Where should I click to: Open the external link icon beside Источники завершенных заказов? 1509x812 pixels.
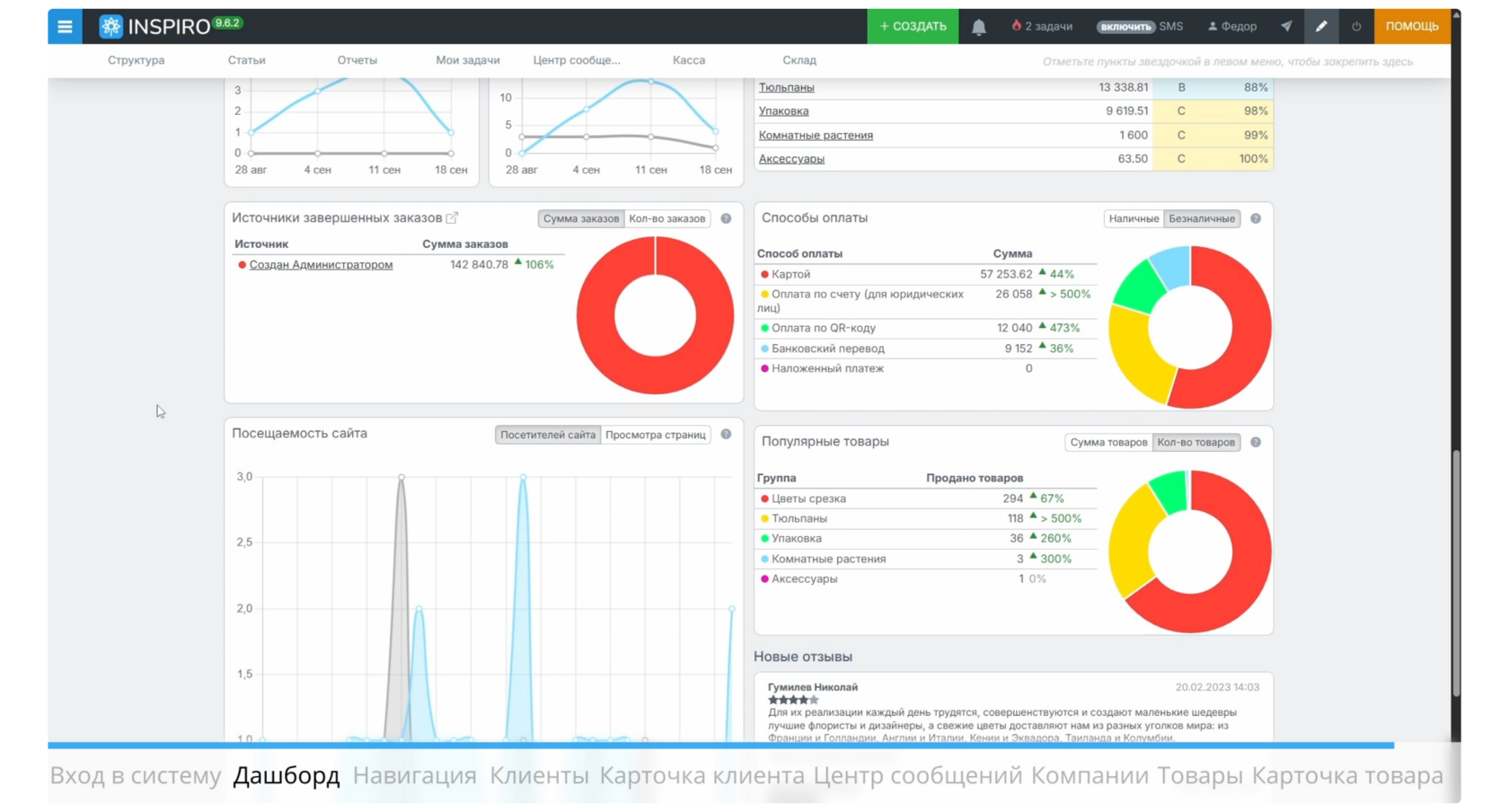coord(453,217)
